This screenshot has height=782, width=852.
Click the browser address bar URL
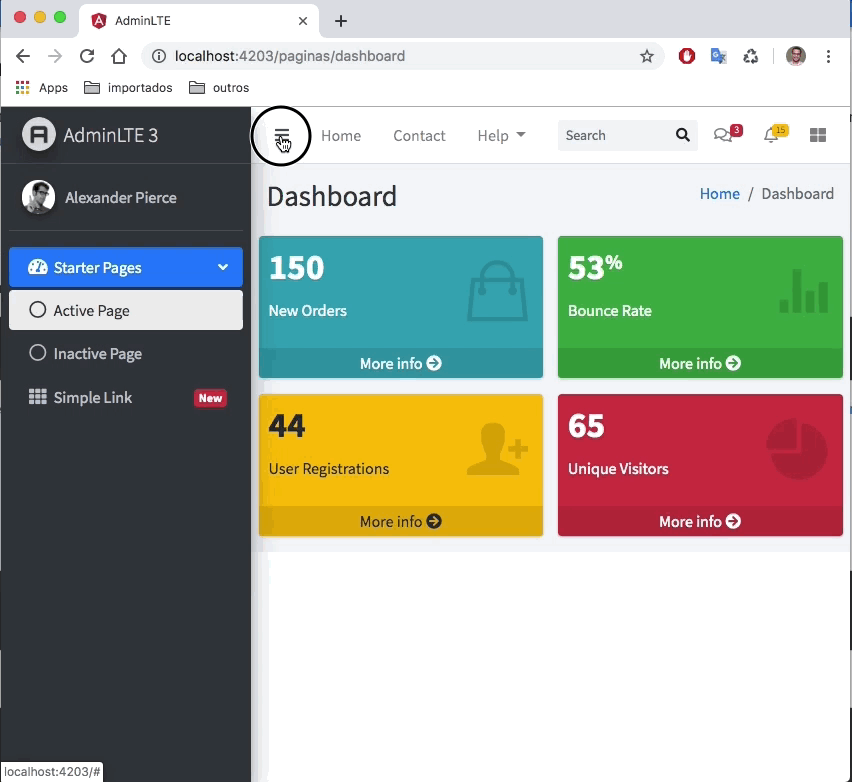point(290,56)
